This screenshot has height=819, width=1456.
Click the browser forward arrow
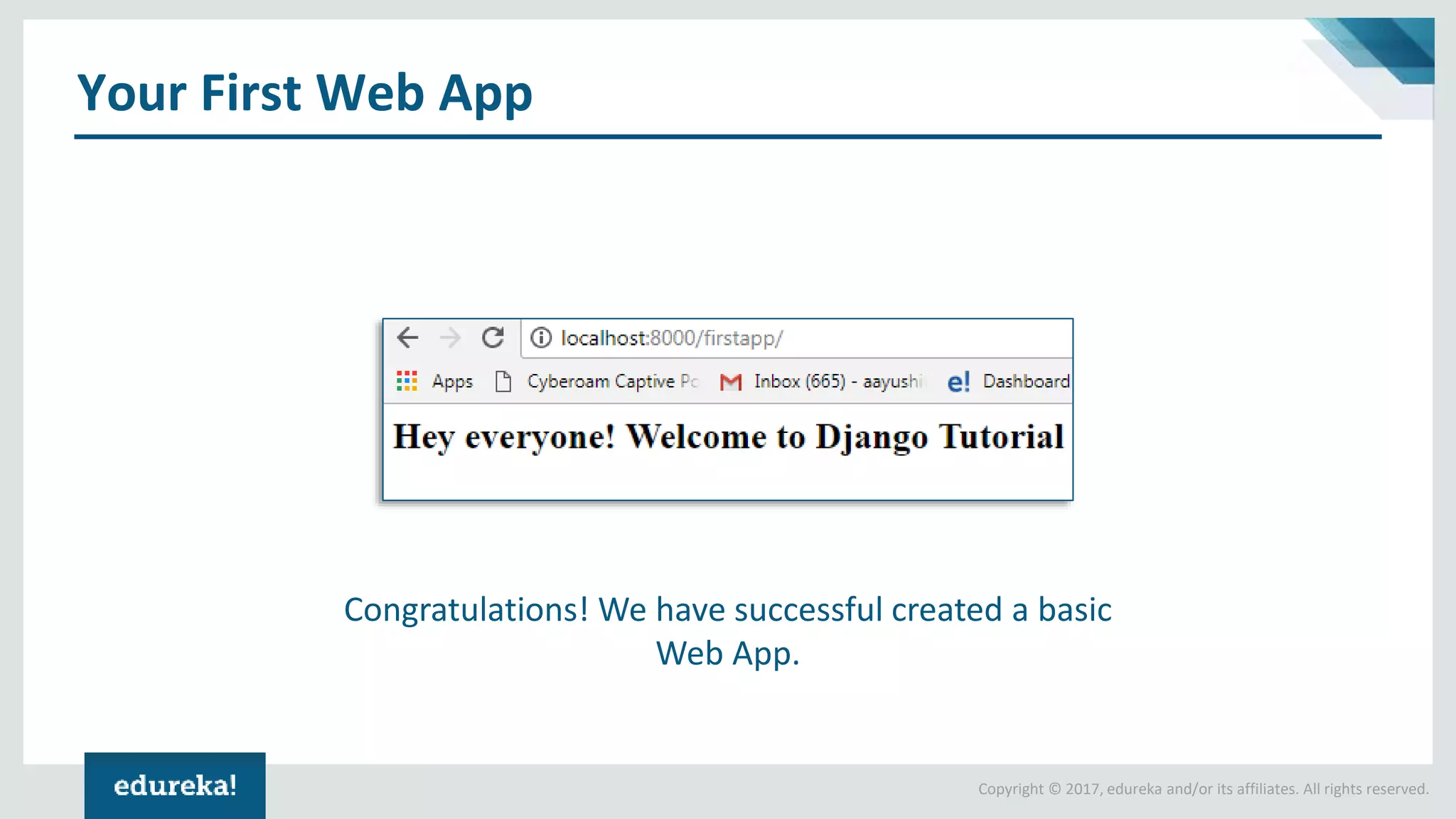[450, 338]
